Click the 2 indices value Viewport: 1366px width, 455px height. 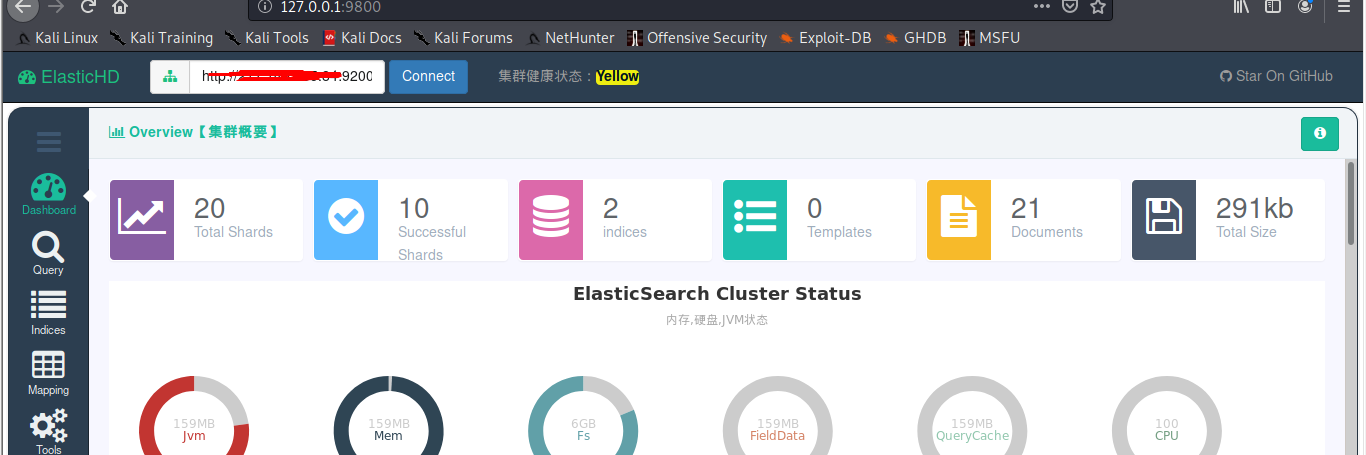pos(611,208)
